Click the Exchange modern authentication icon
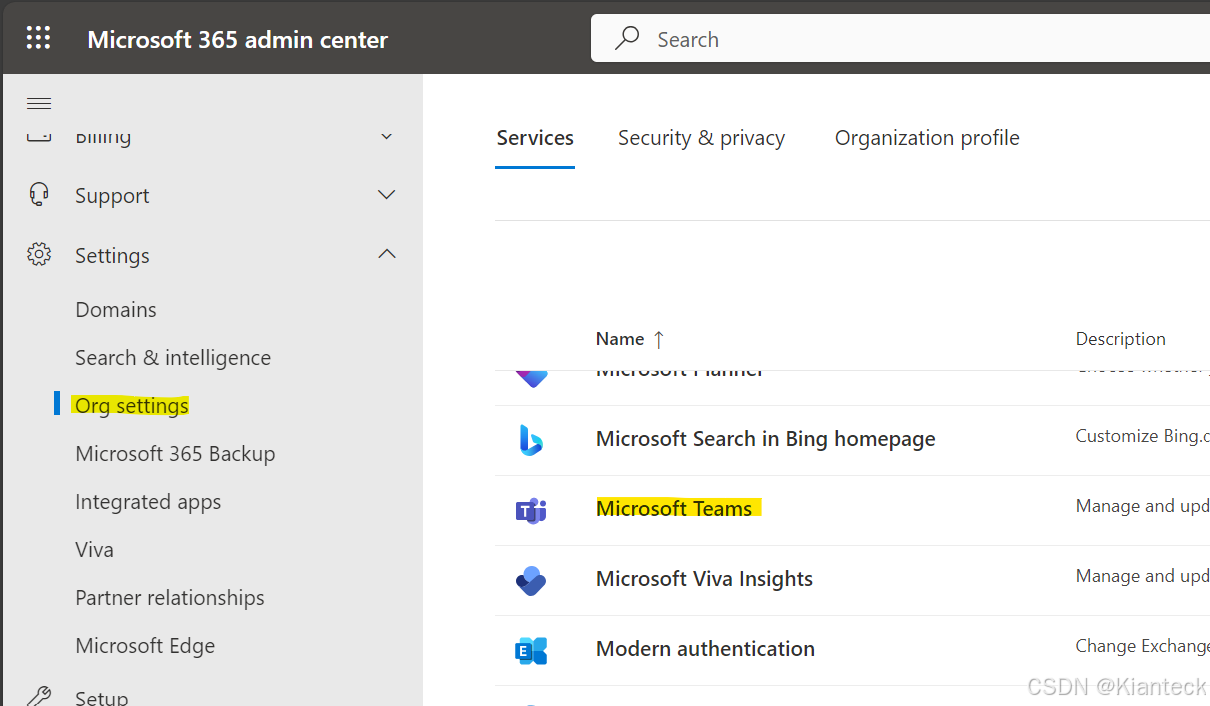Screen dimensions: 1210x706 click(x=531, y=650)
